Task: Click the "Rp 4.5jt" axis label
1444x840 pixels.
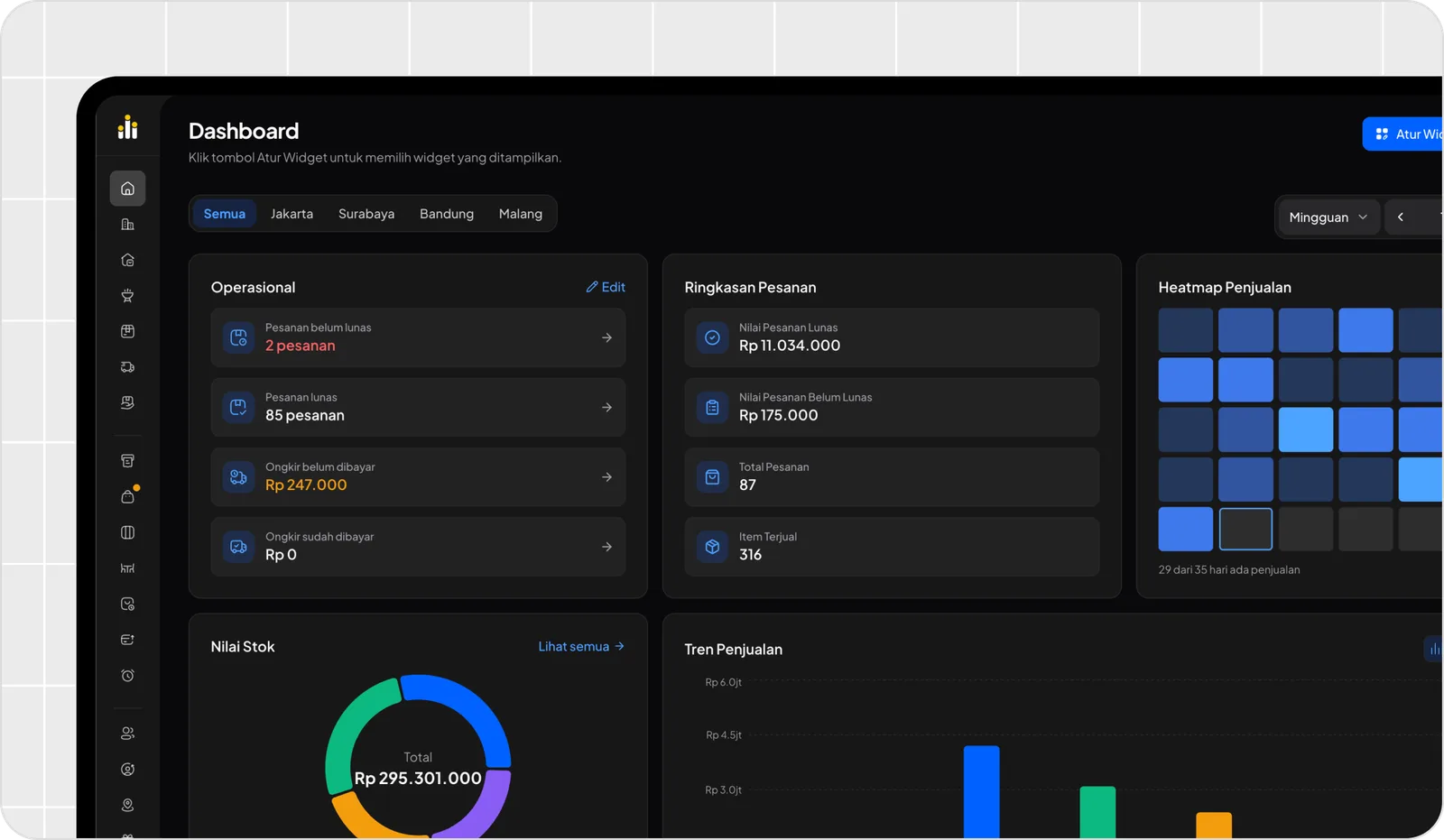Action: click(724, 735)
